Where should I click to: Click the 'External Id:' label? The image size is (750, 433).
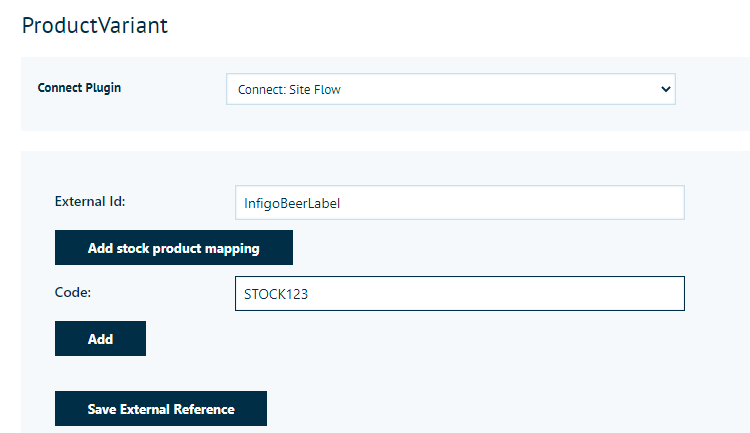90,201
